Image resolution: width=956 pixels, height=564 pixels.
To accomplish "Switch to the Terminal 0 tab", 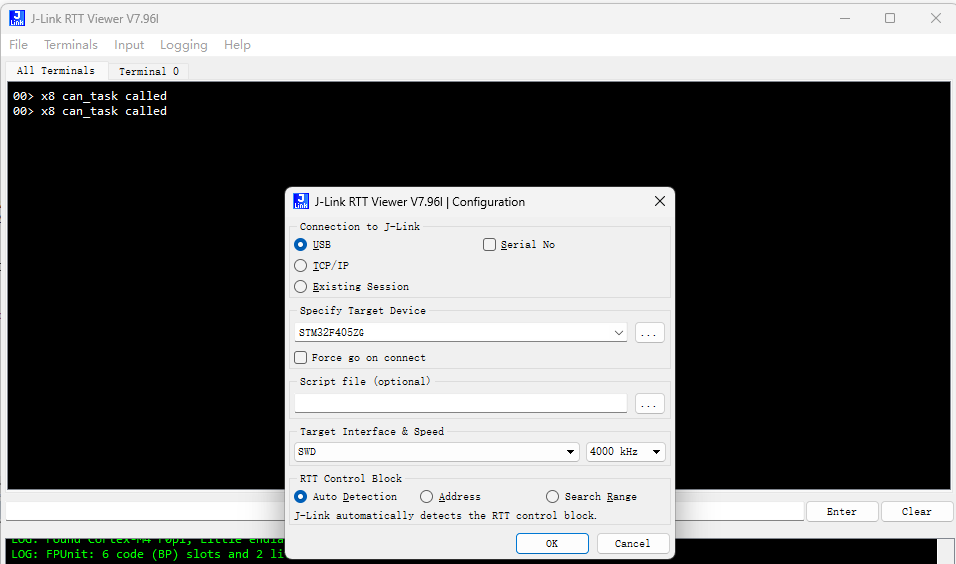I will [149, 71].
